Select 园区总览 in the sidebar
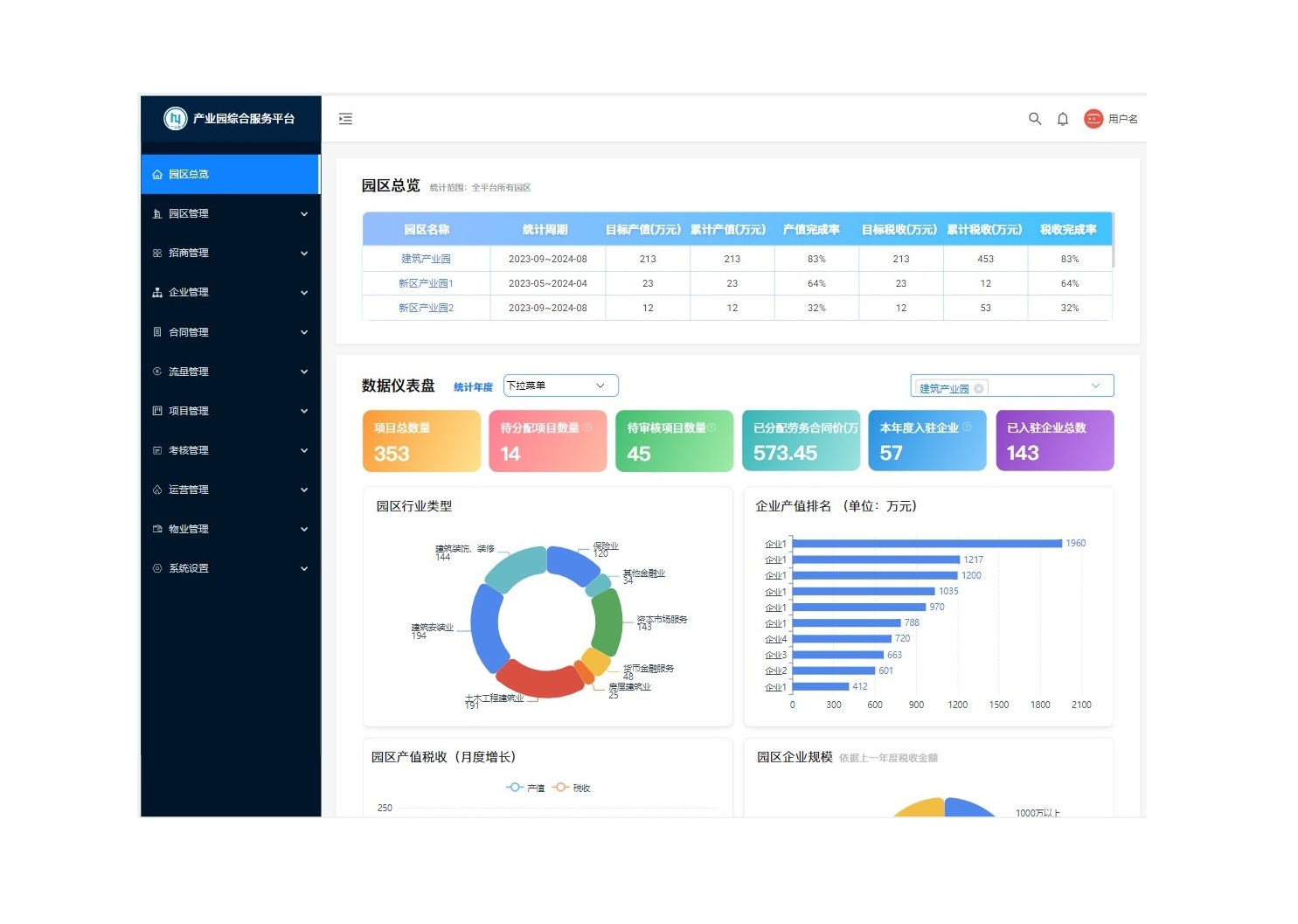 pyautogui.click(x=231, y=174)
